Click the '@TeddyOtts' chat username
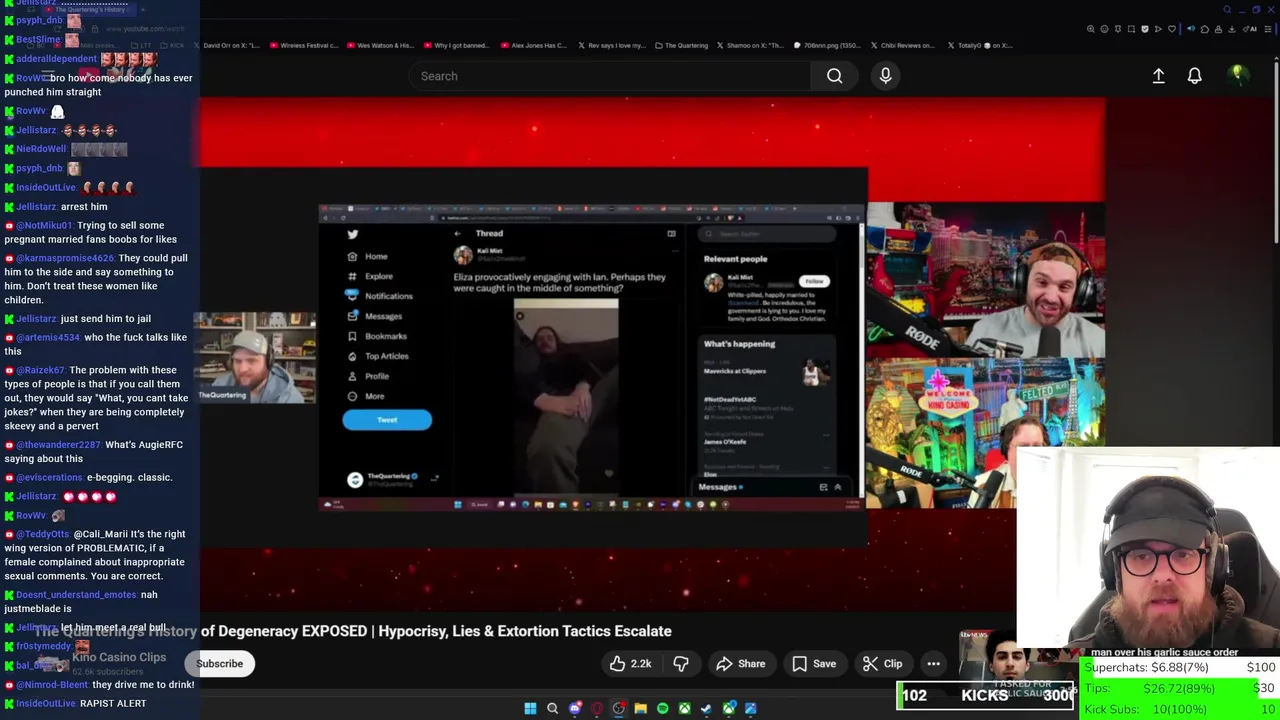 pyautogui.click(x=43, y=534)
